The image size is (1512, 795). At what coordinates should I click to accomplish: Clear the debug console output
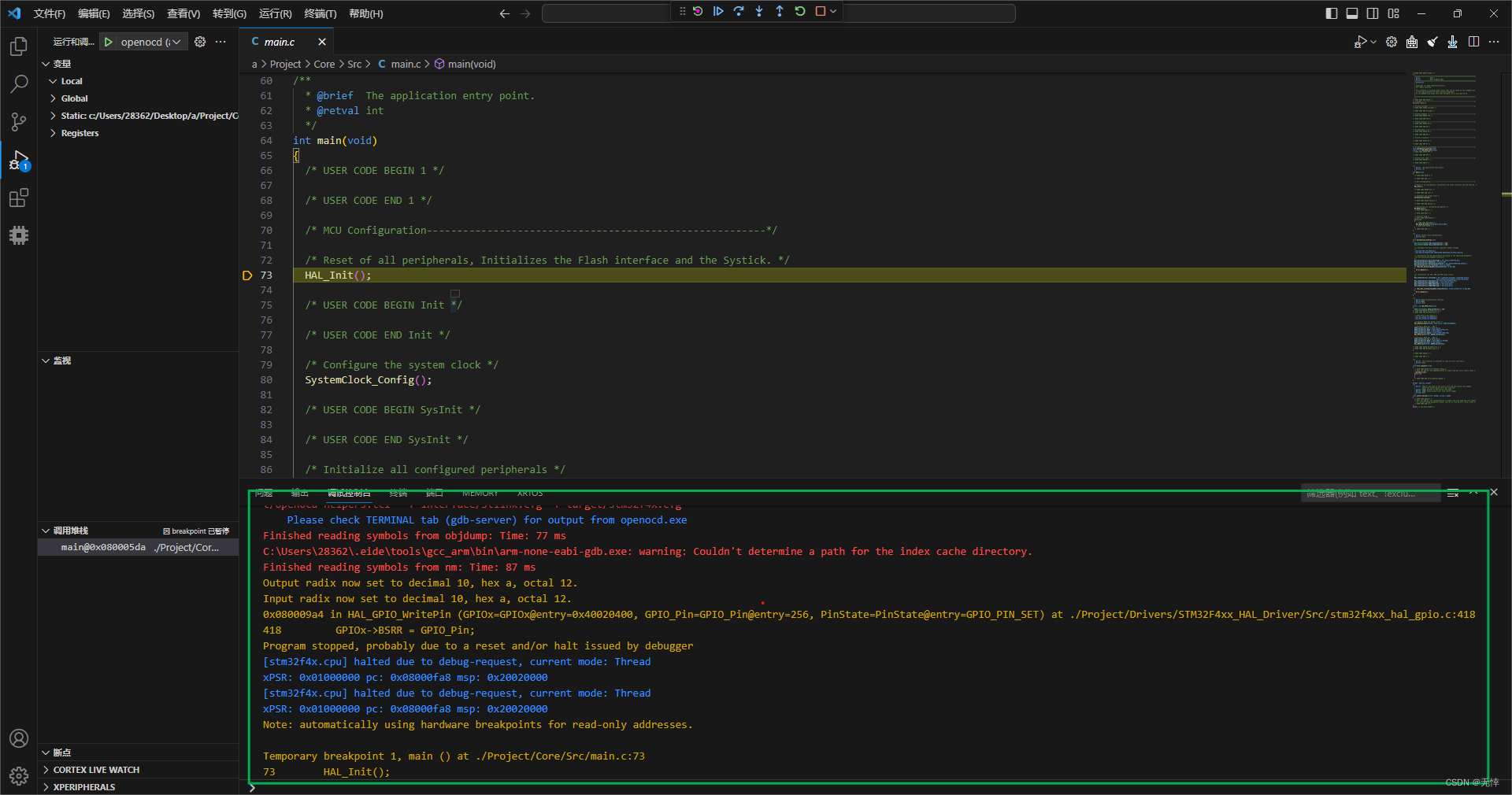pos(1453,493)
